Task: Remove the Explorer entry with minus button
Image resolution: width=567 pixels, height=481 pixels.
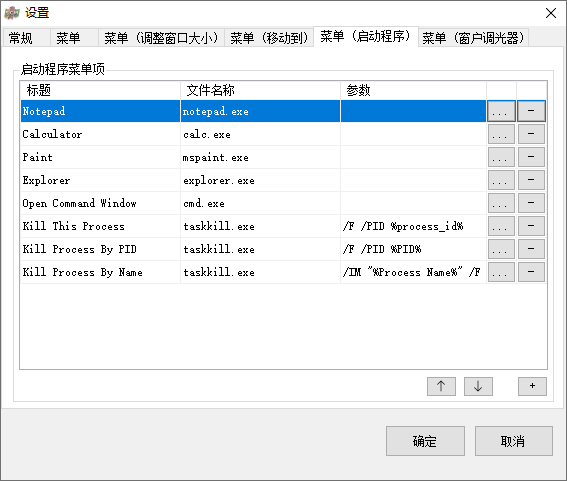Action: coord(531,180)
